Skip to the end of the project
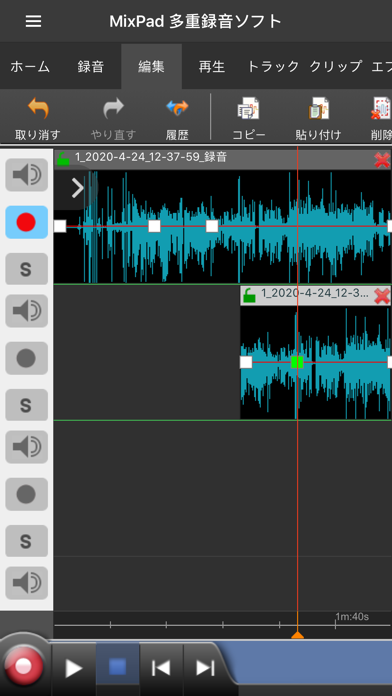 click(205, 668)
